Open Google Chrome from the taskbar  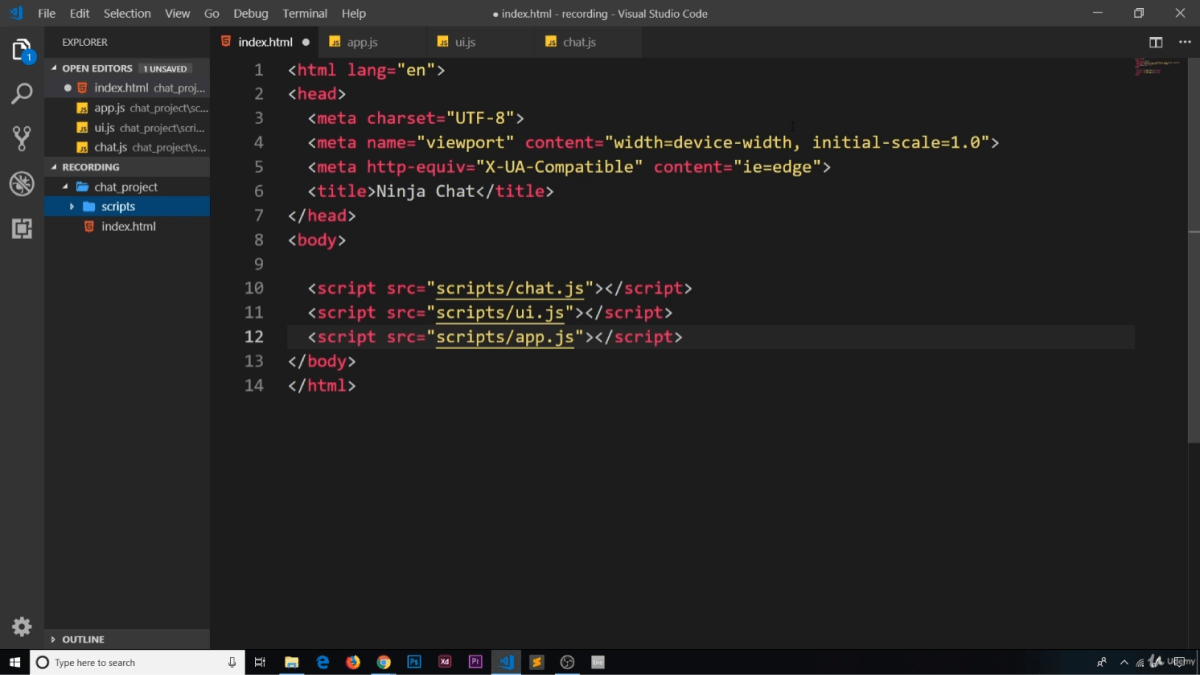pyautogui.click(x=383, y=662)
